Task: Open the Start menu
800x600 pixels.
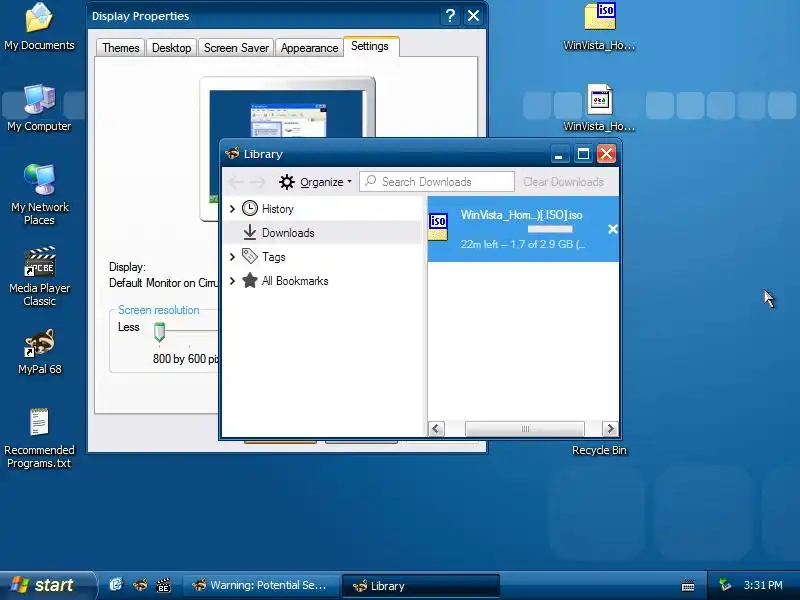Action: (47, 585)
